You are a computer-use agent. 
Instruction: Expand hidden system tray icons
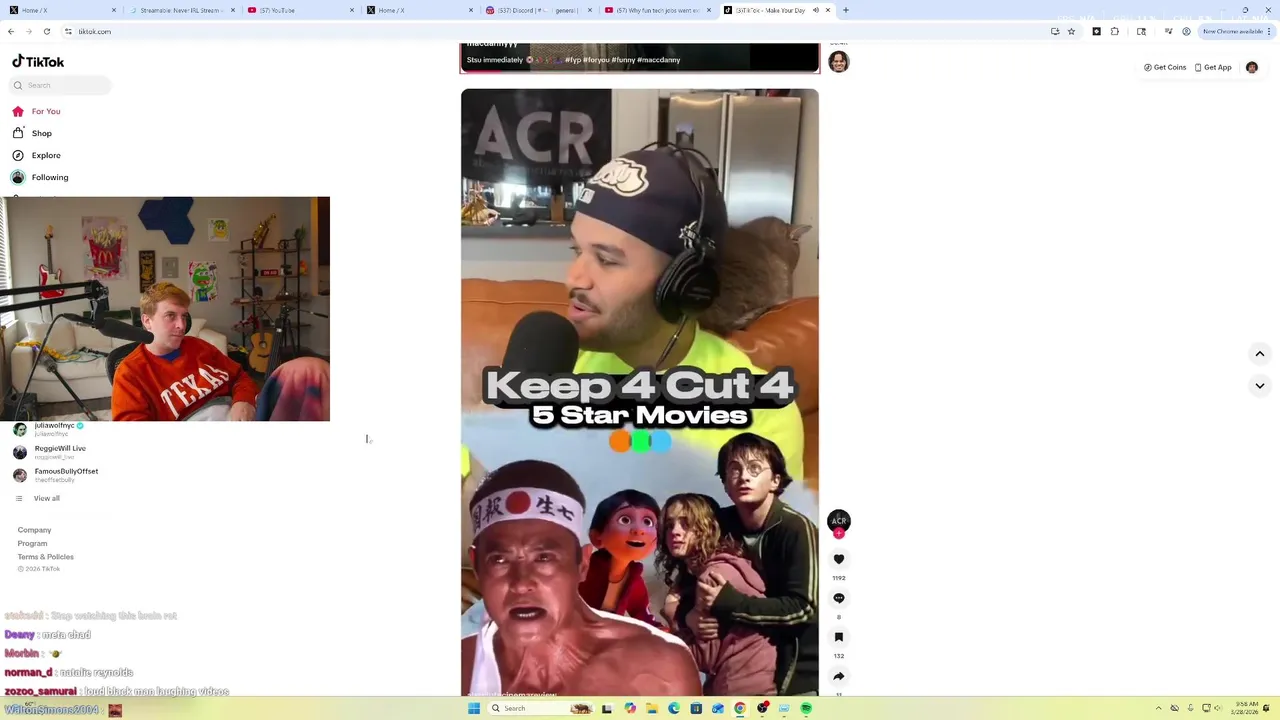pyautogui.click(x=1159, y=708)
